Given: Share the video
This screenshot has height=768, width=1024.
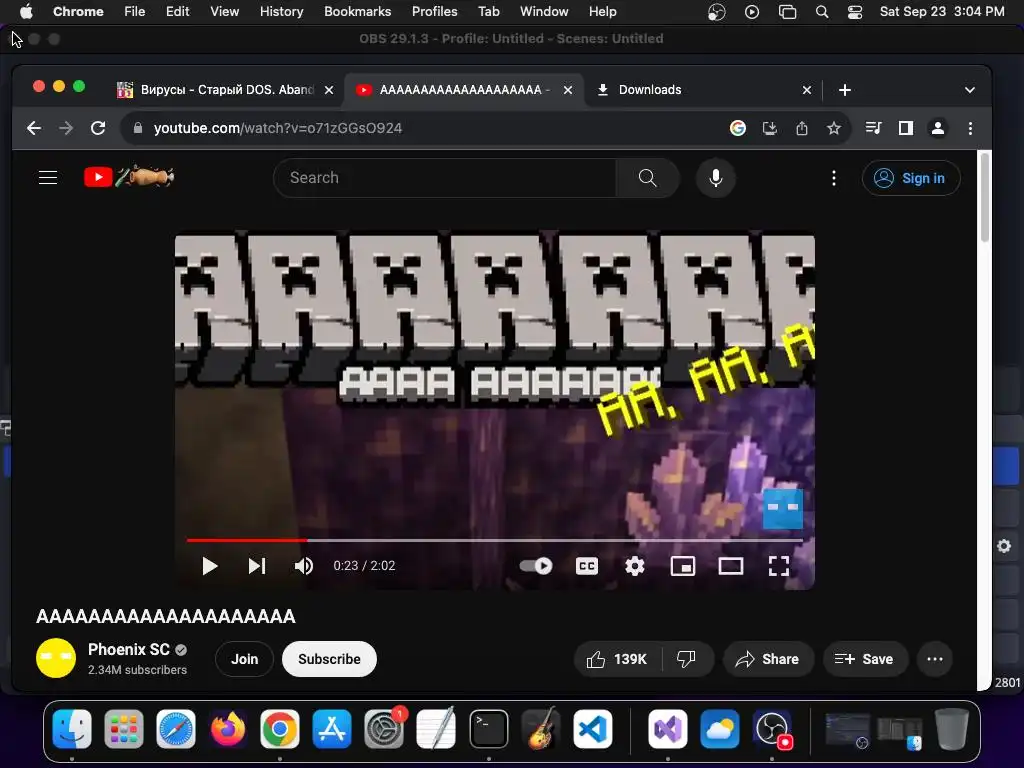Looking at the screenshot, I should 768,659.
